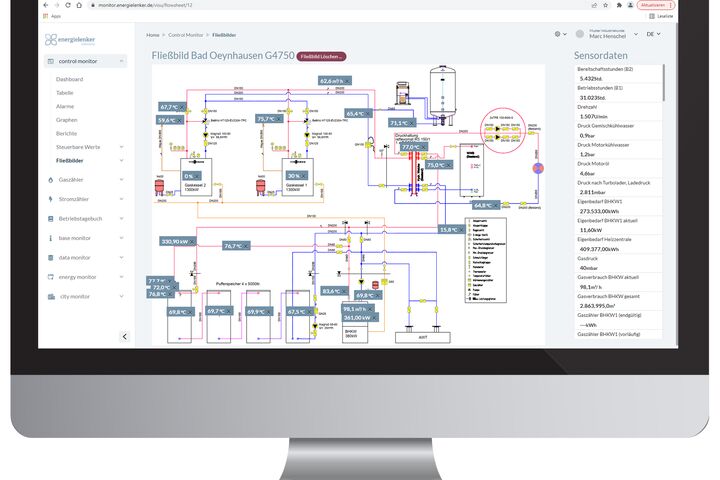The image size is (720, 480).
Task: Open the Alarme sidebar item
Action: tap(65, 107)
